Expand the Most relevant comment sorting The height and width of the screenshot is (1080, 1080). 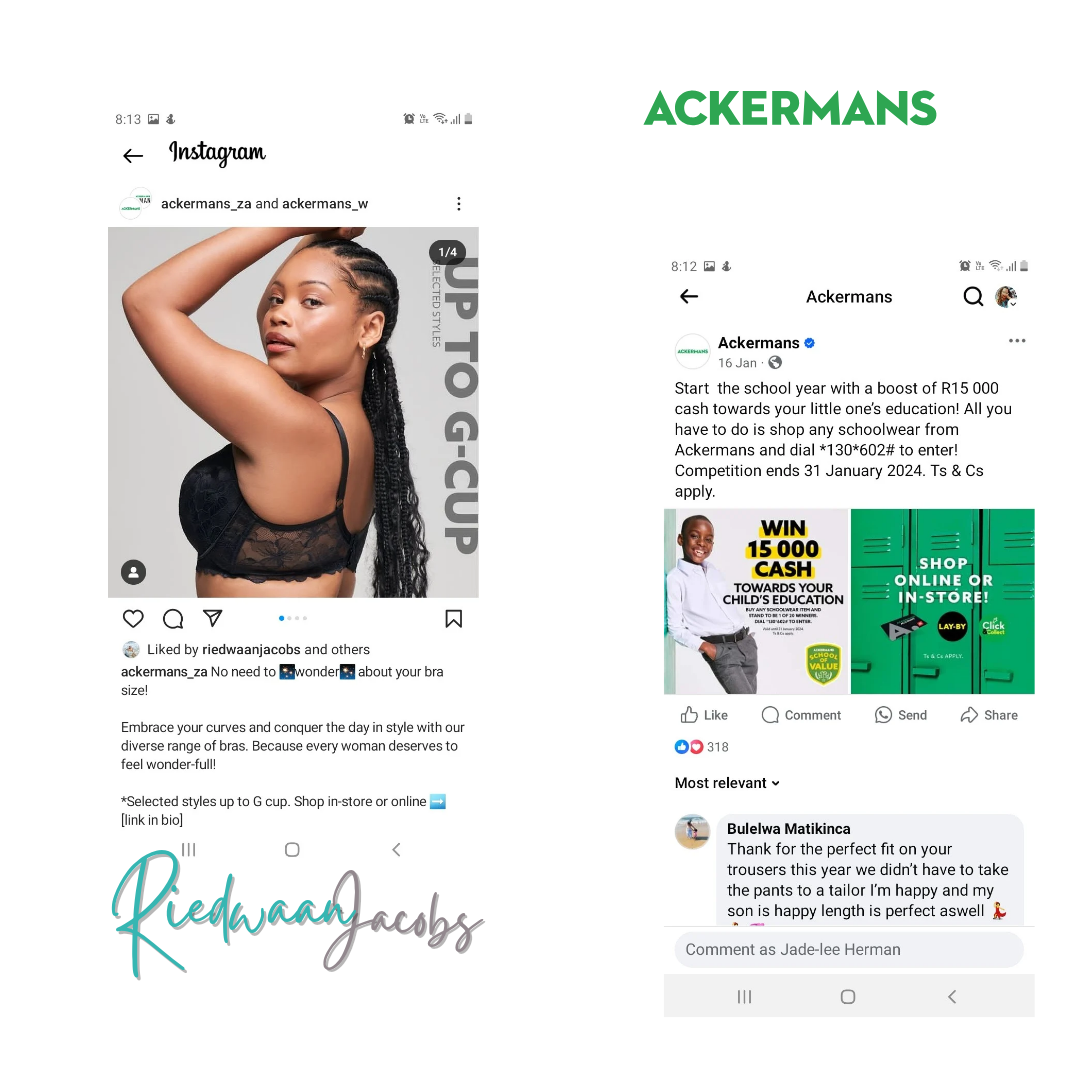click(727, 783)
